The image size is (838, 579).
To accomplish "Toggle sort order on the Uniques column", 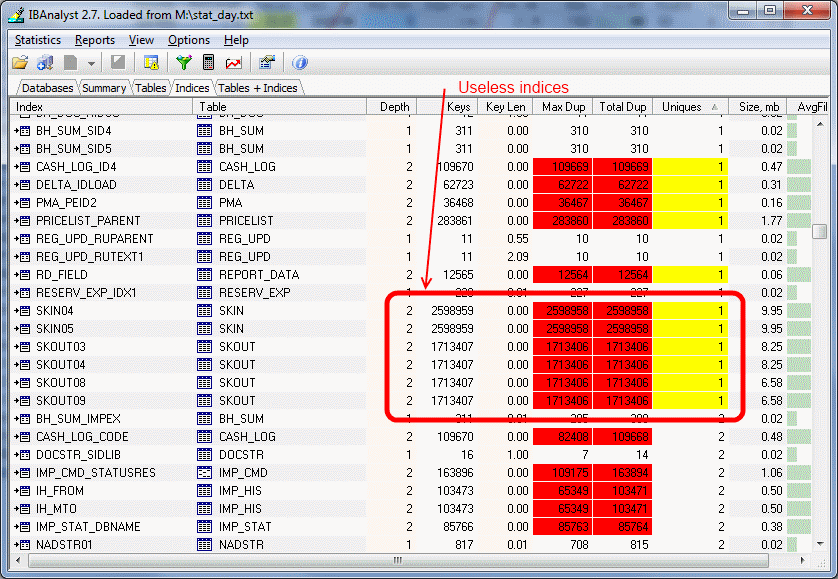I will tap(690, 107).
